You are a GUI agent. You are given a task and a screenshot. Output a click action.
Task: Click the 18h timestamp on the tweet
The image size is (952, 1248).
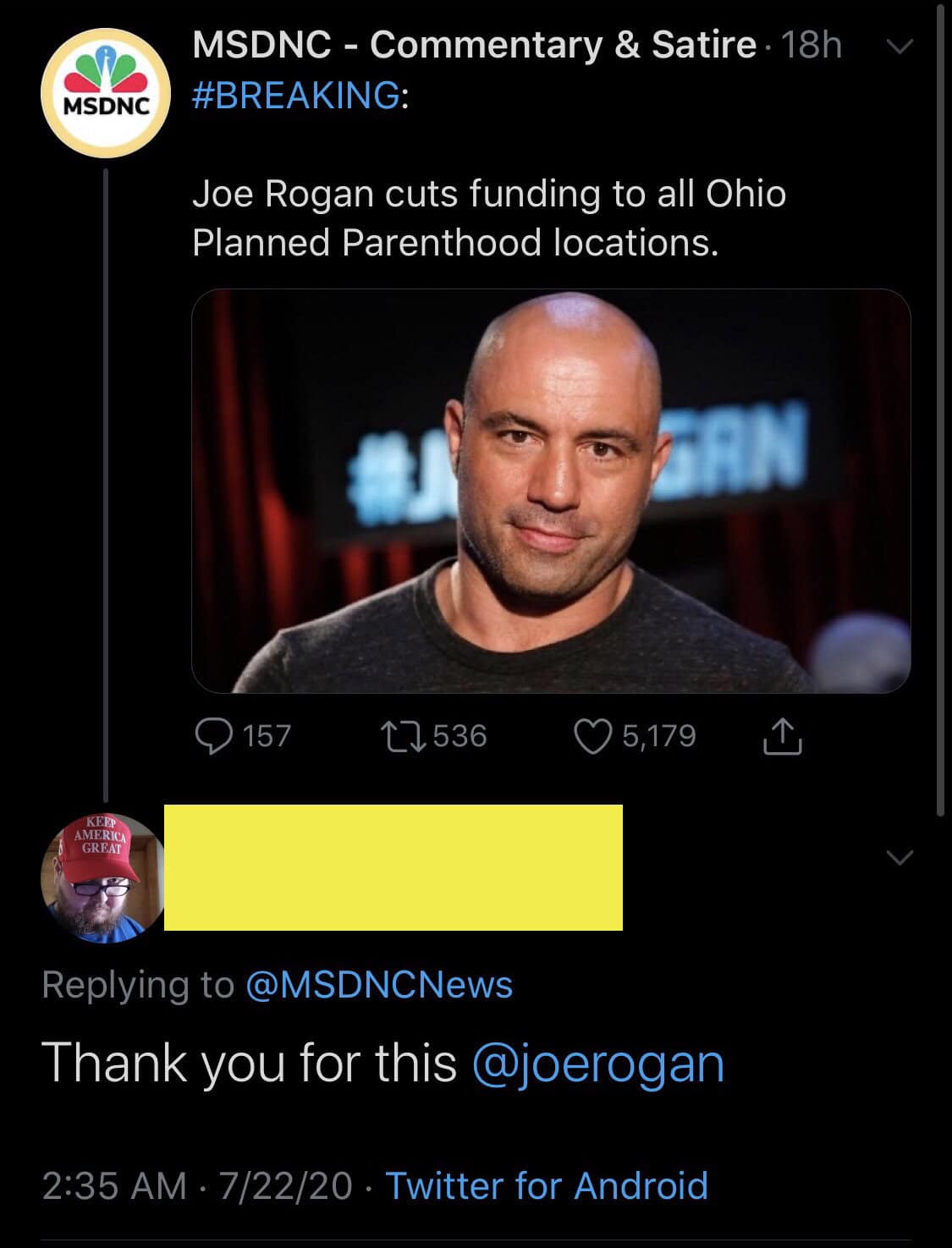click(x=812, y=46)
